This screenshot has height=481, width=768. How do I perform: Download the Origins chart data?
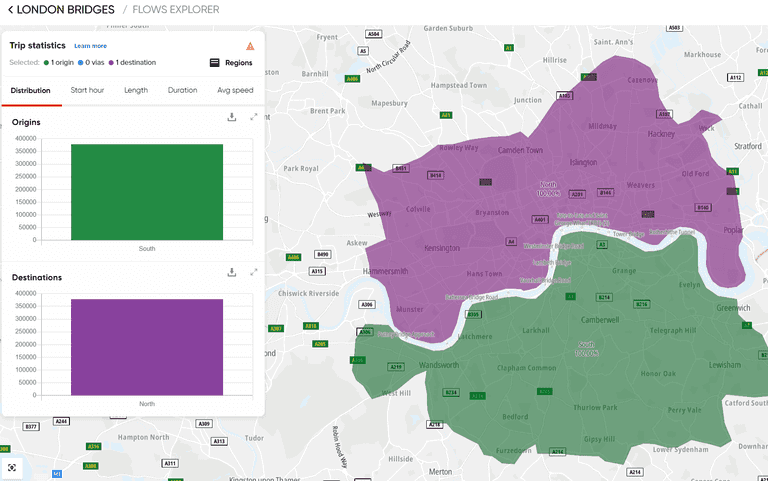[x=232, y=117]
